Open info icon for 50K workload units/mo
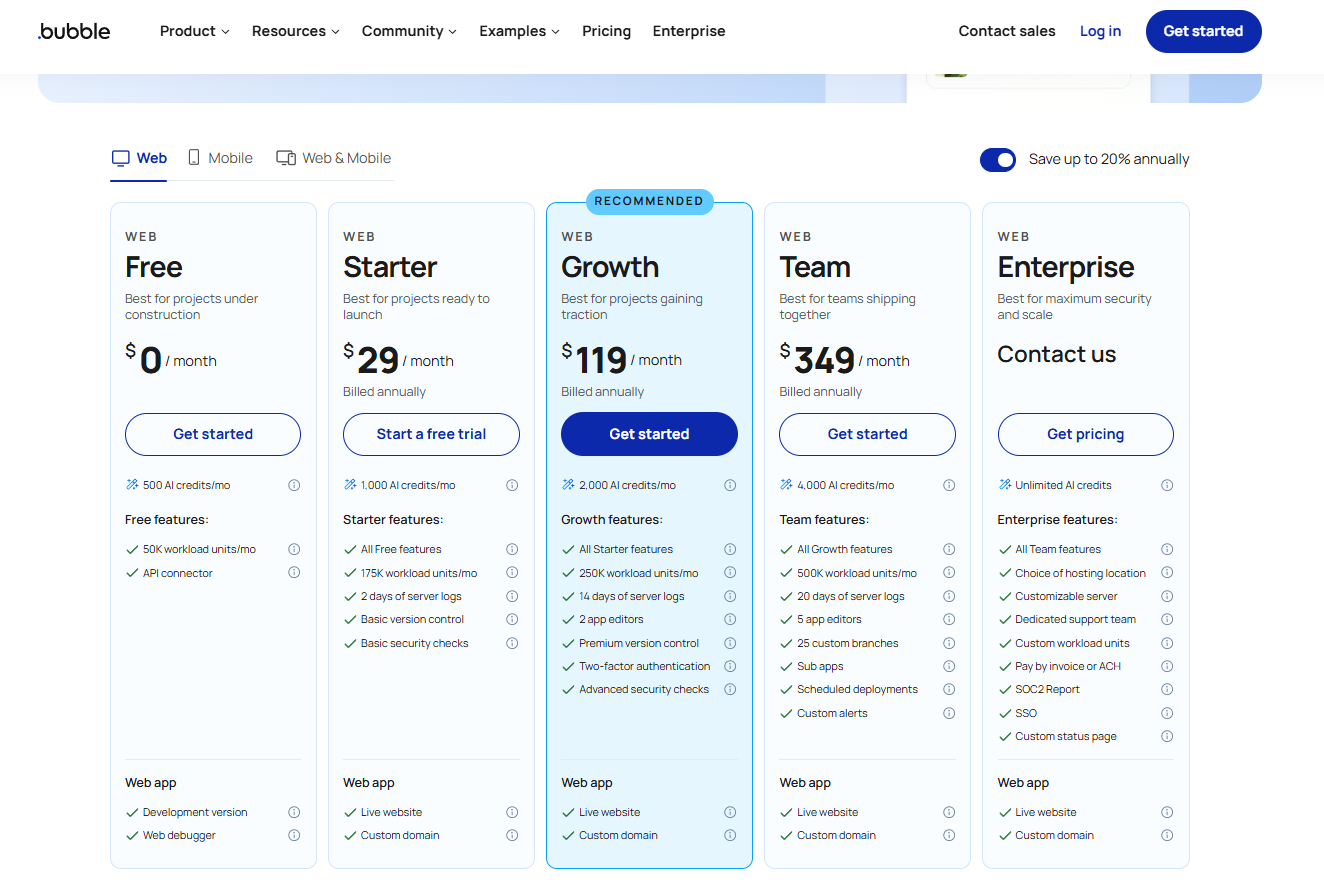 tap(294, 549)
